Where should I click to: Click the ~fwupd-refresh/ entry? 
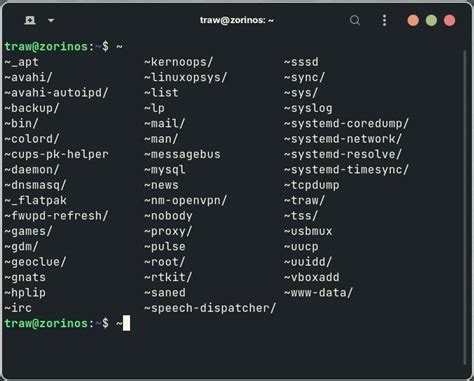tap(56, 216)
